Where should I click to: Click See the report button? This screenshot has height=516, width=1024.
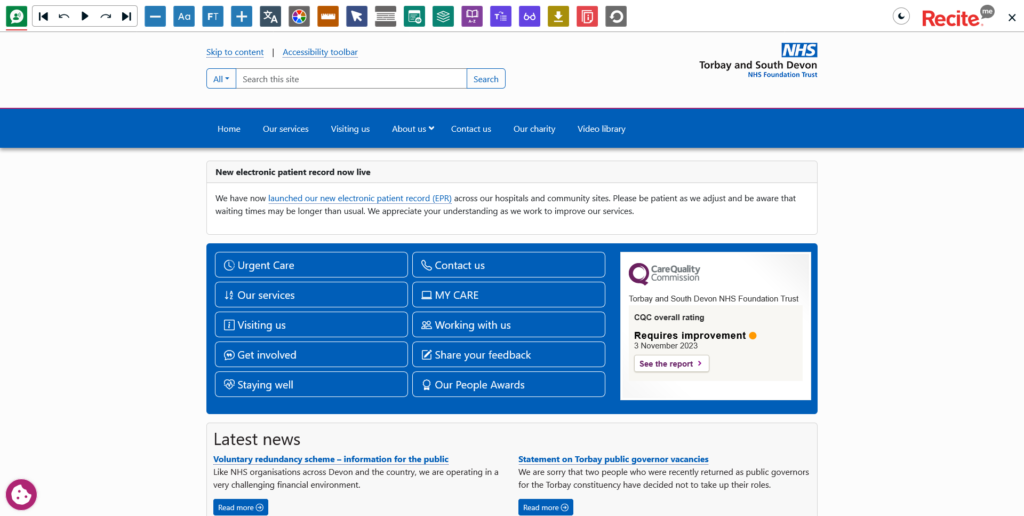coord(671,364)
